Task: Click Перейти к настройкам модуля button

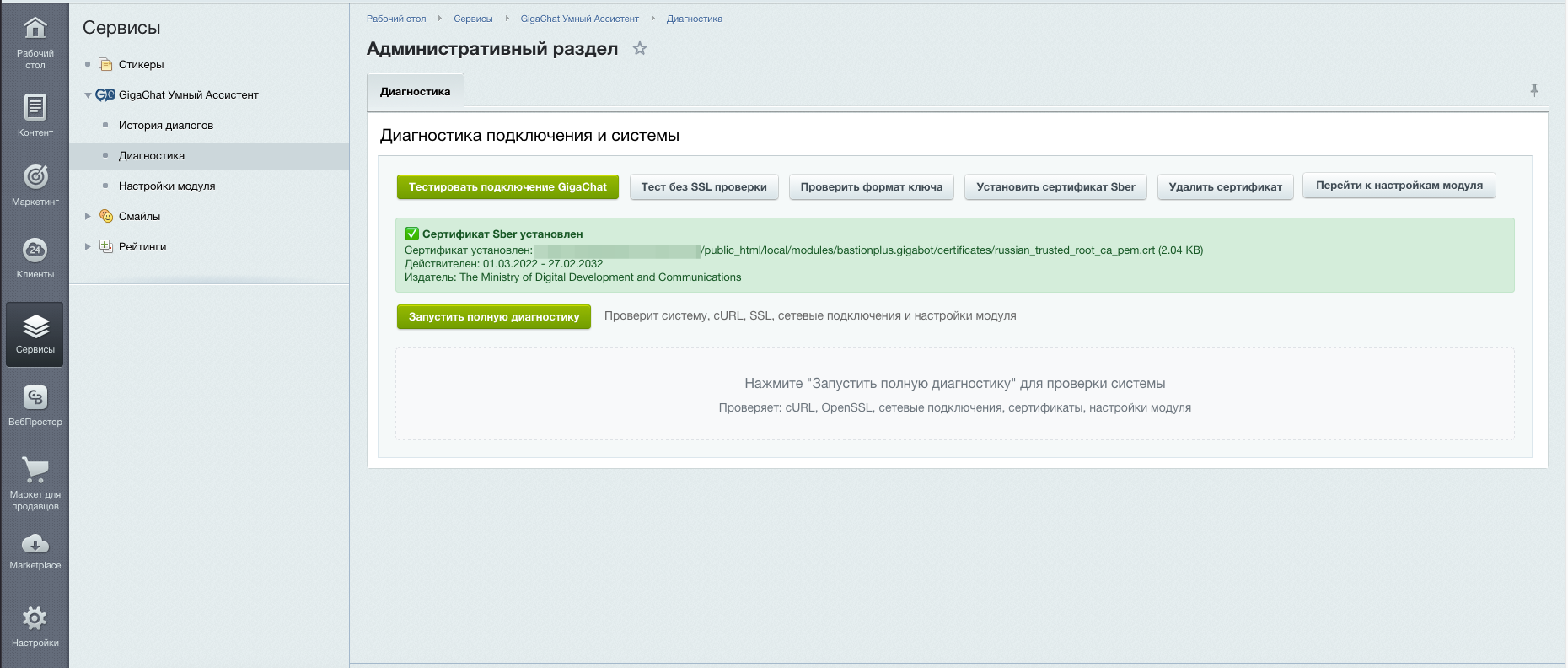Action: click(x=1399, y=186)
